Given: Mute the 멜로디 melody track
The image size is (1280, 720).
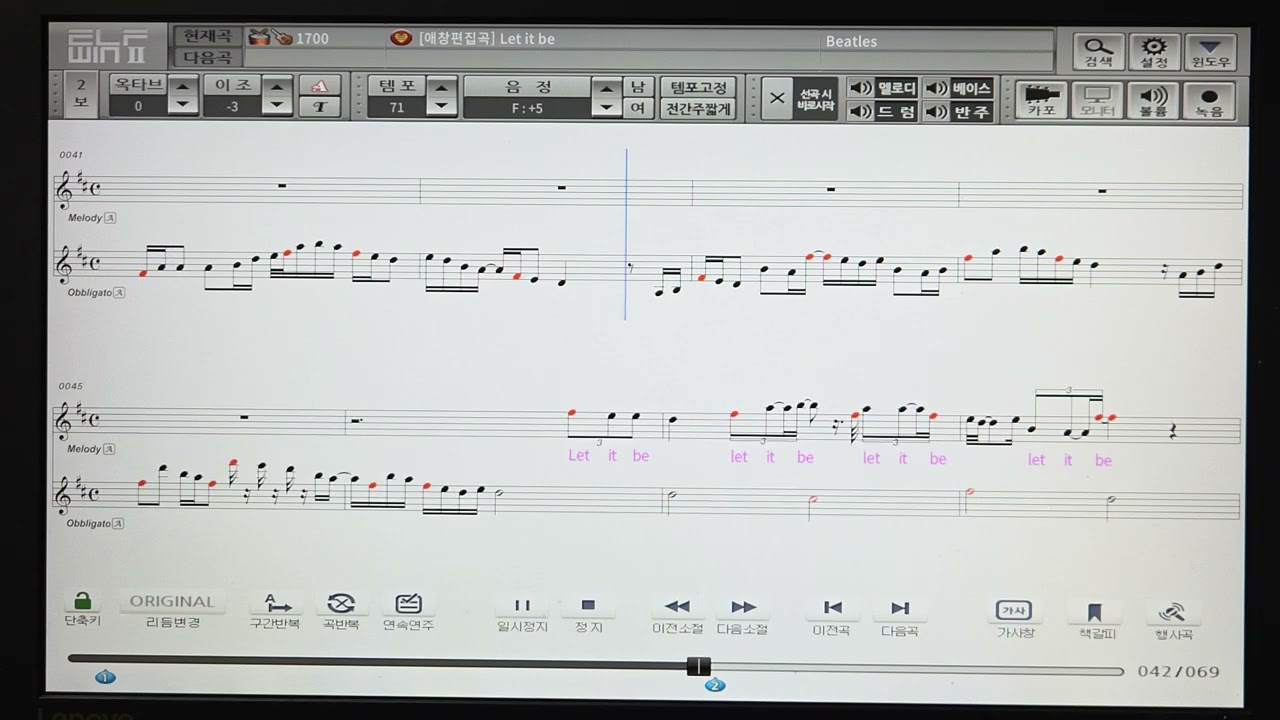Looking at the screenshot, I should click(882, 88).
